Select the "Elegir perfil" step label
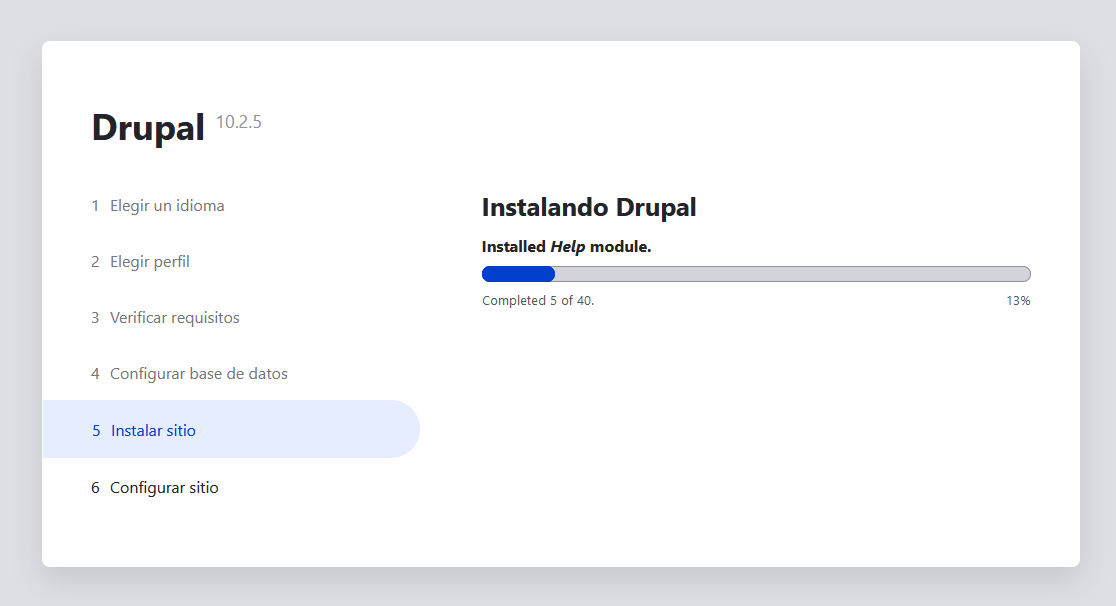This screenshot has height=606, width=1116. (150, 262)
